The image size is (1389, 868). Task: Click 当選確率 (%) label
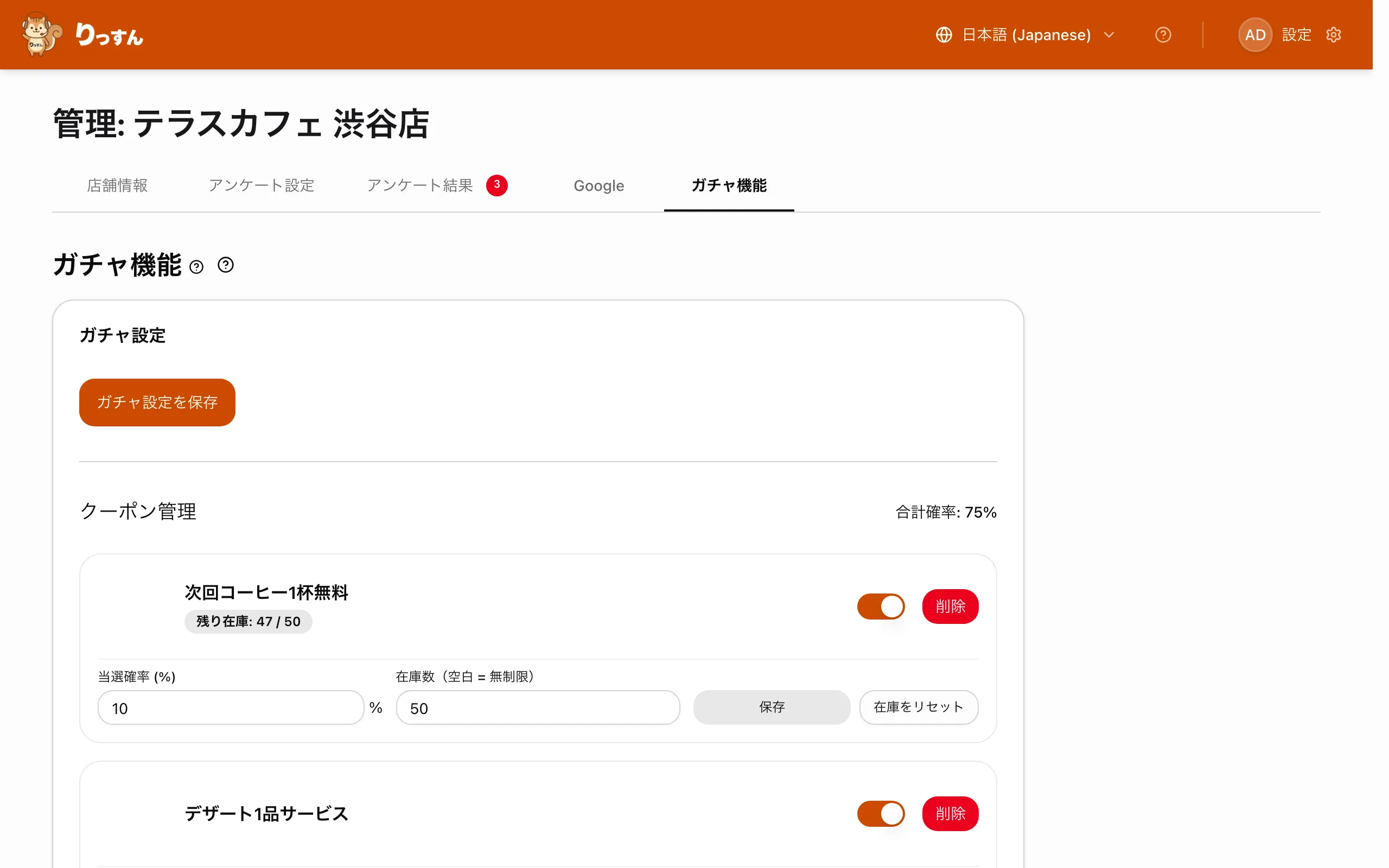137,677
